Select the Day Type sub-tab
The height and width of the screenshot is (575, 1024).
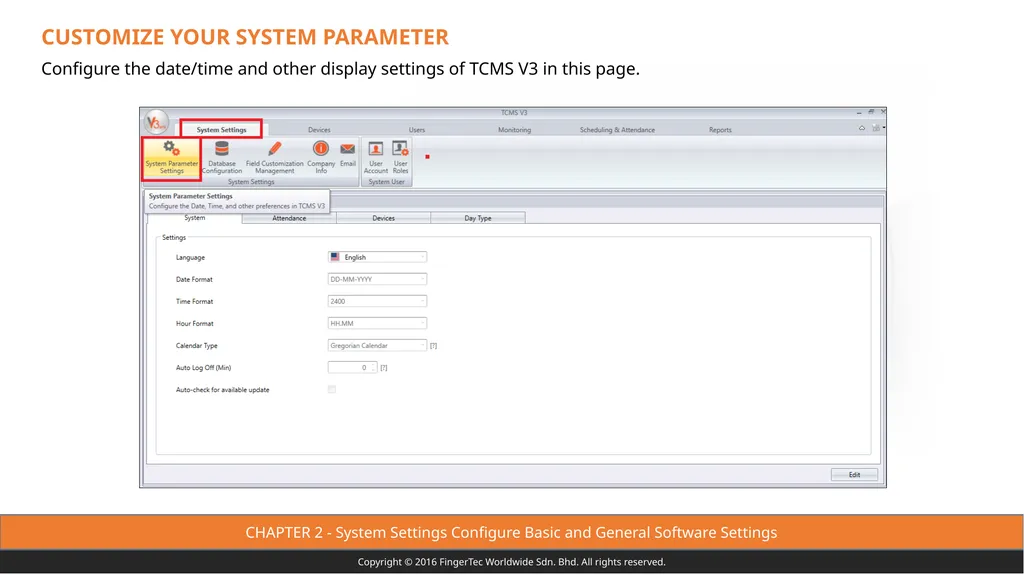478,218
